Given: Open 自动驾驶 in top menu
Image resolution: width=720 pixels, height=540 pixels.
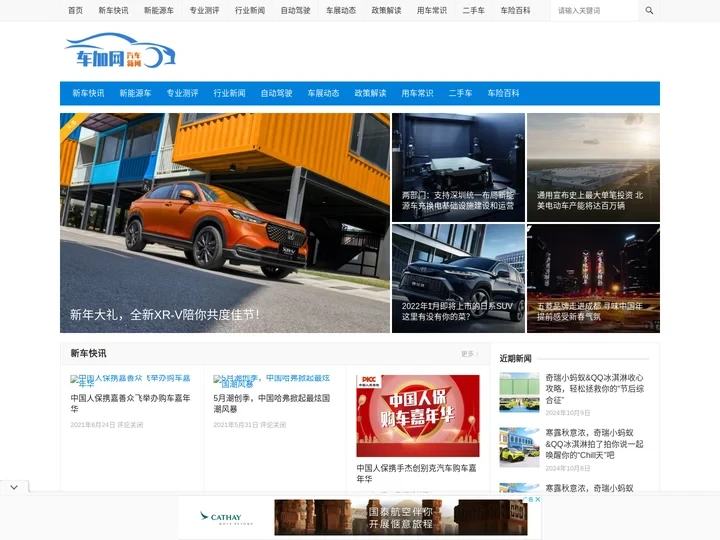Looking at the screenshot, I should click(295, 10).
